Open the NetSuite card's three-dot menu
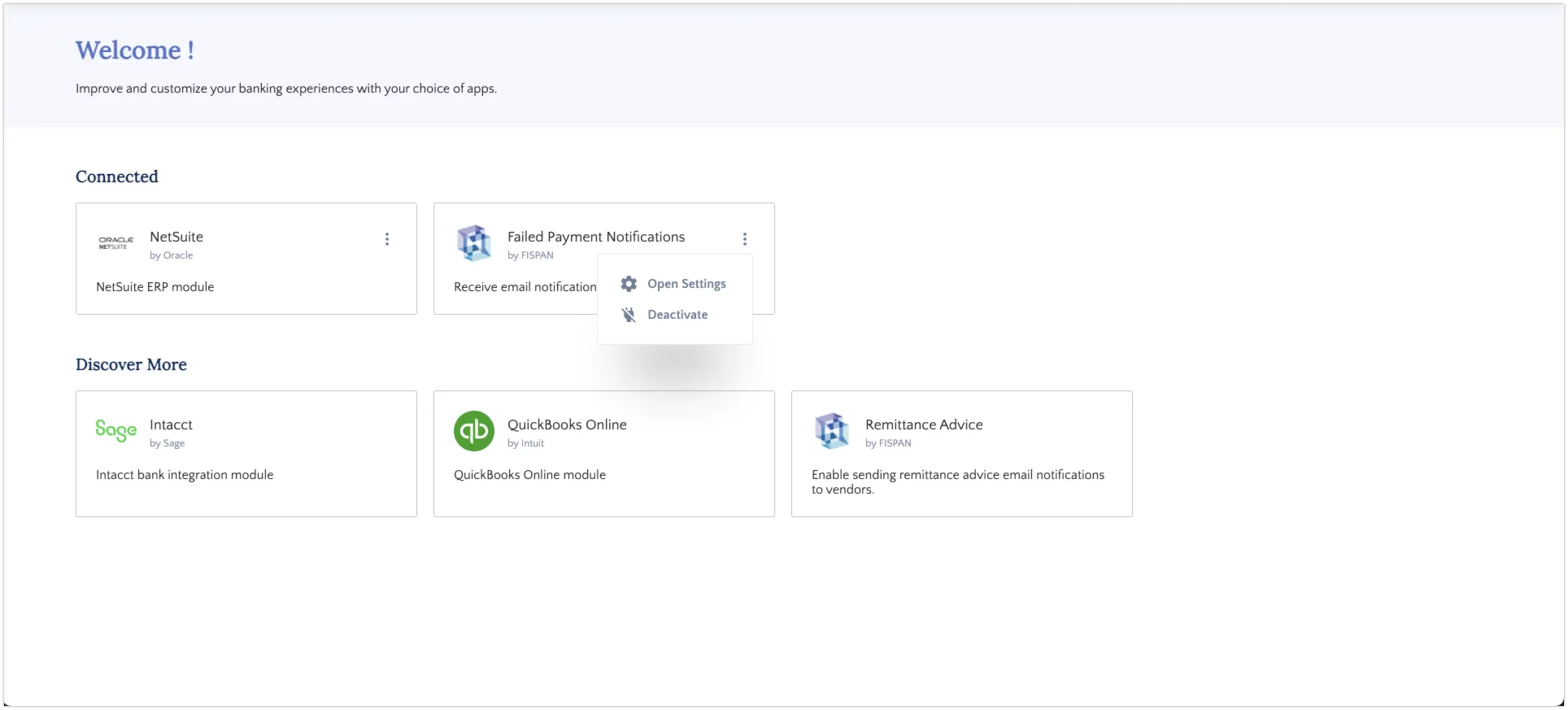 (387, 239)
